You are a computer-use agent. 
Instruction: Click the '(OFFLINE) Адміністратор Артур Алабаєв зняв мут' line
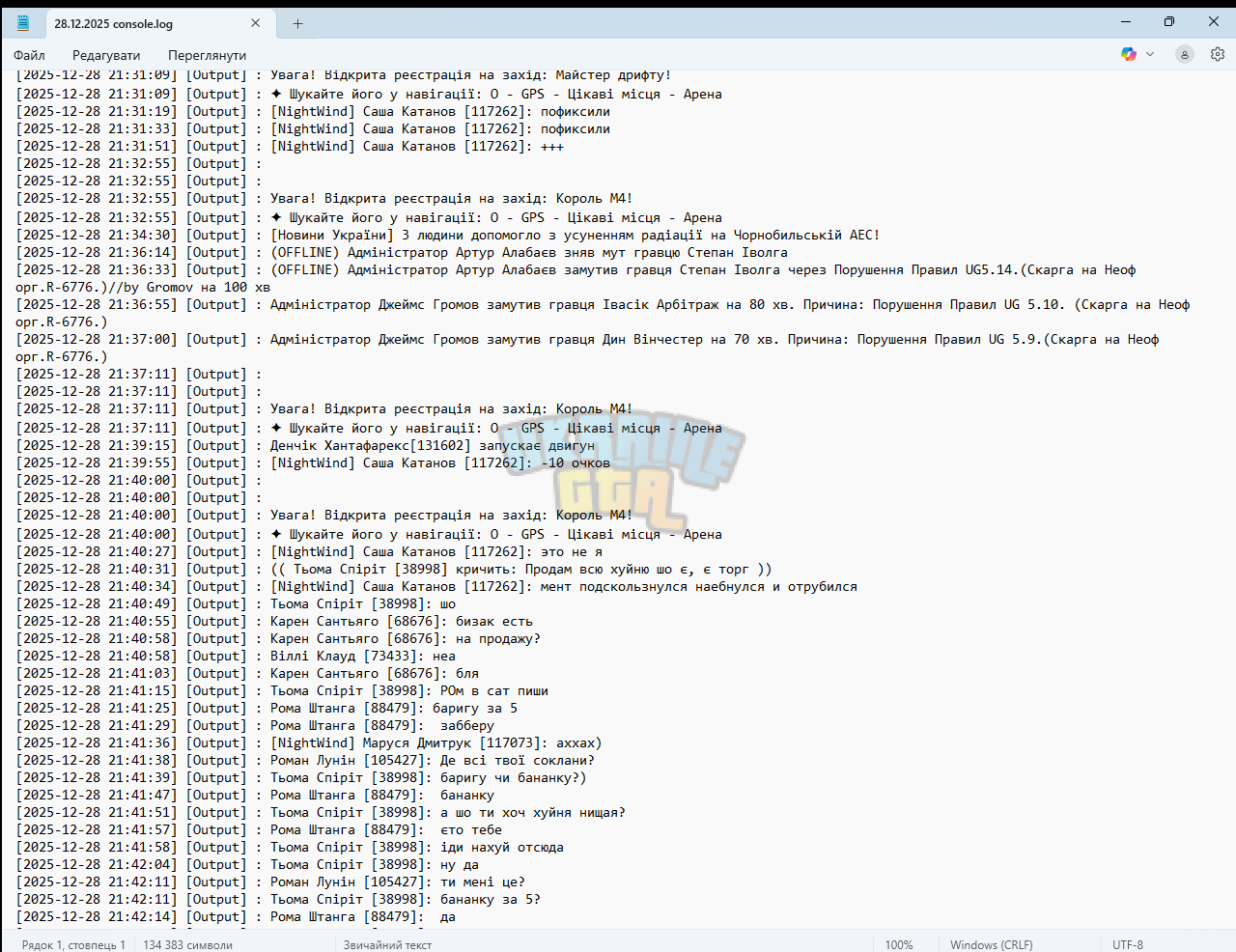[x=402, y=252]
